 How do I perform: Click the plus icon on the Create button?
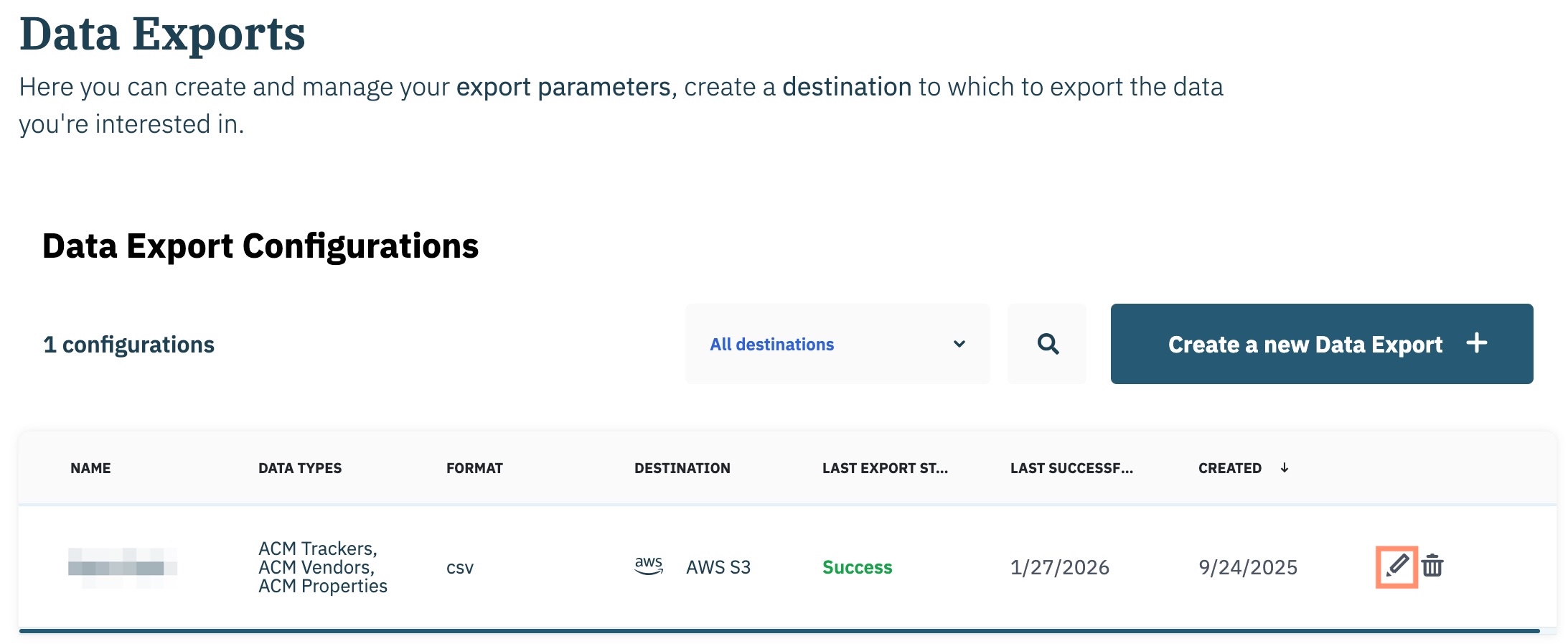1476,343
